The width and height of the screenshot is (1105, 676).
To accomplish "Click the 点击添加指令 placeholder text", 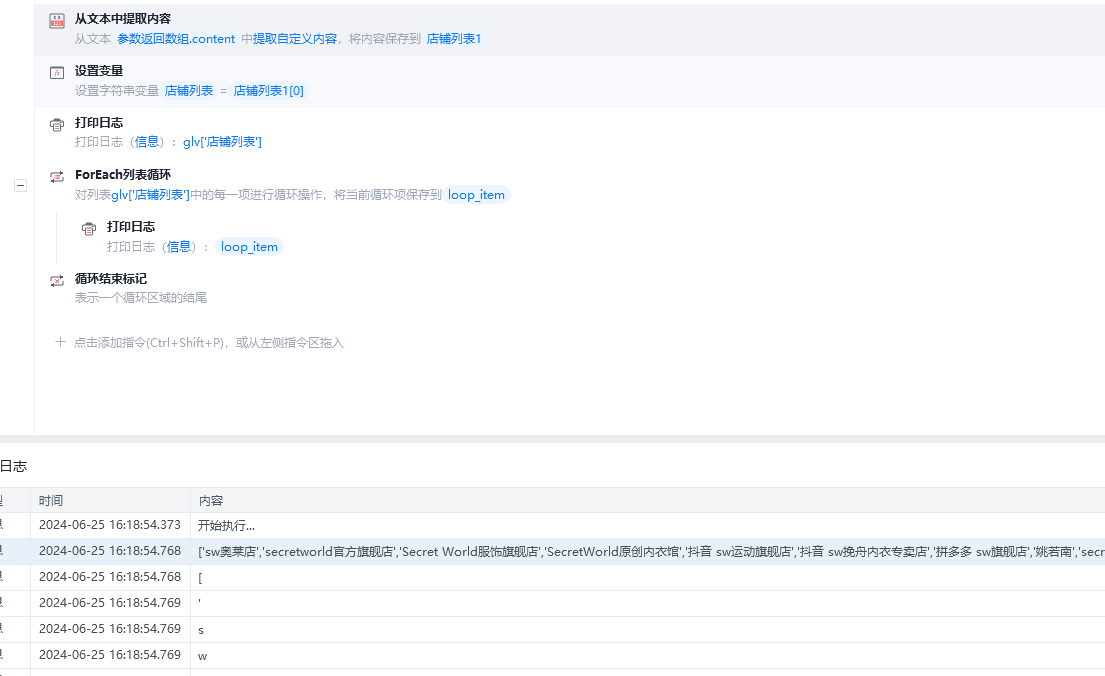I will point(209,343).
